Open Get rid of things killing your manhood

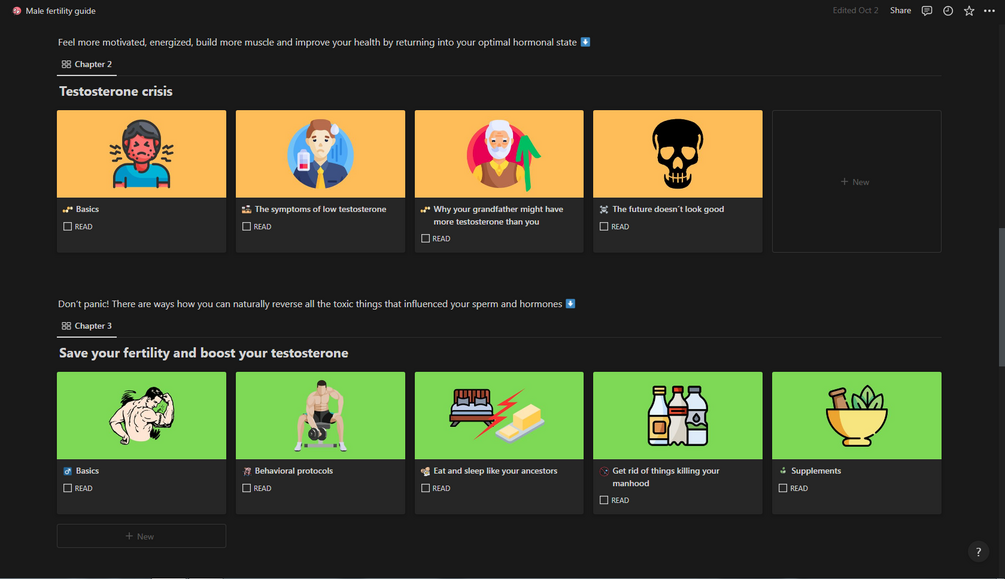[x=666, y=477]
